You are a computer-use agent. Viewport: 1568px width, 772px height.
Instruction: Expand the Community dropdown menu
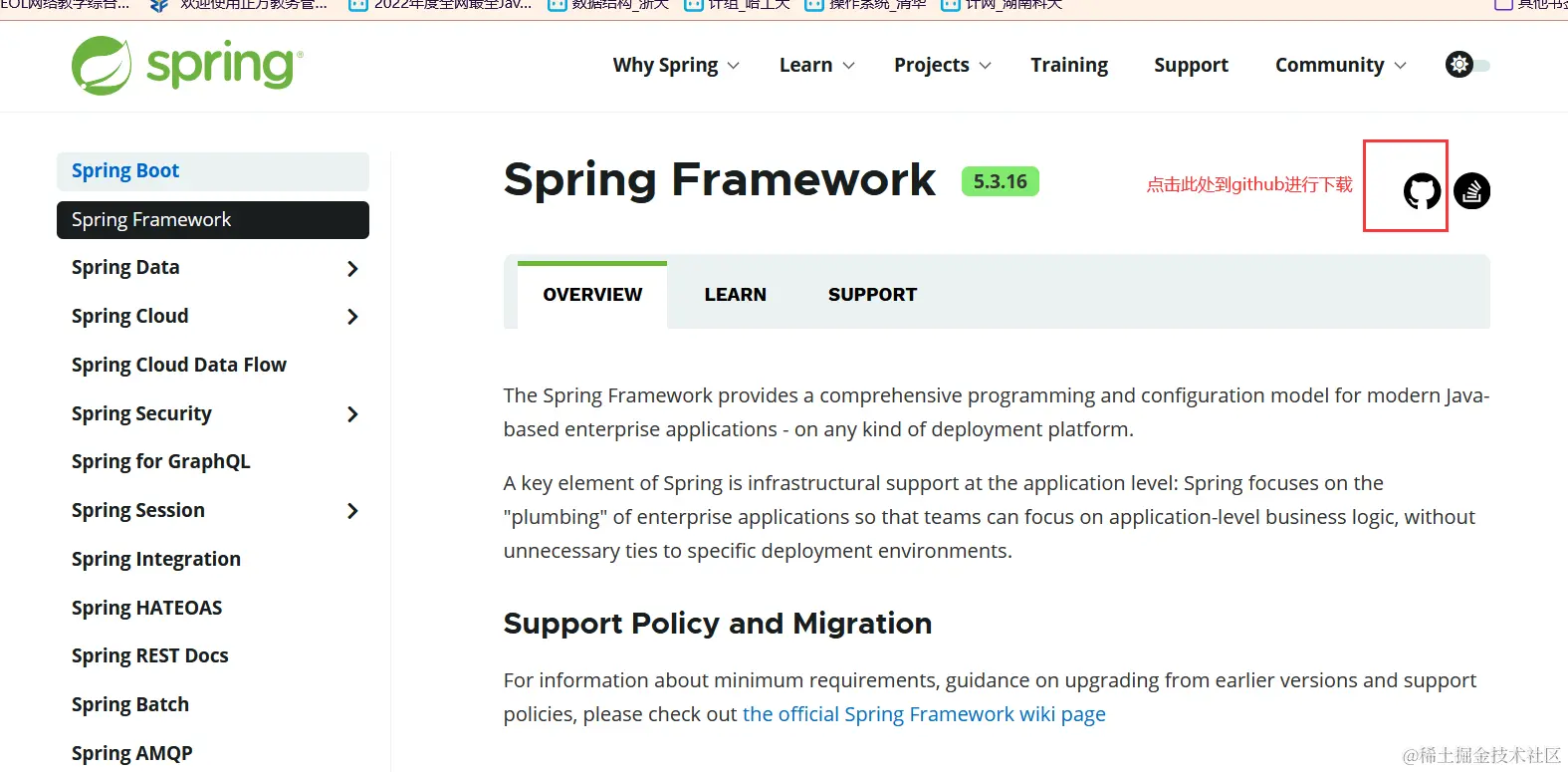1340,65
